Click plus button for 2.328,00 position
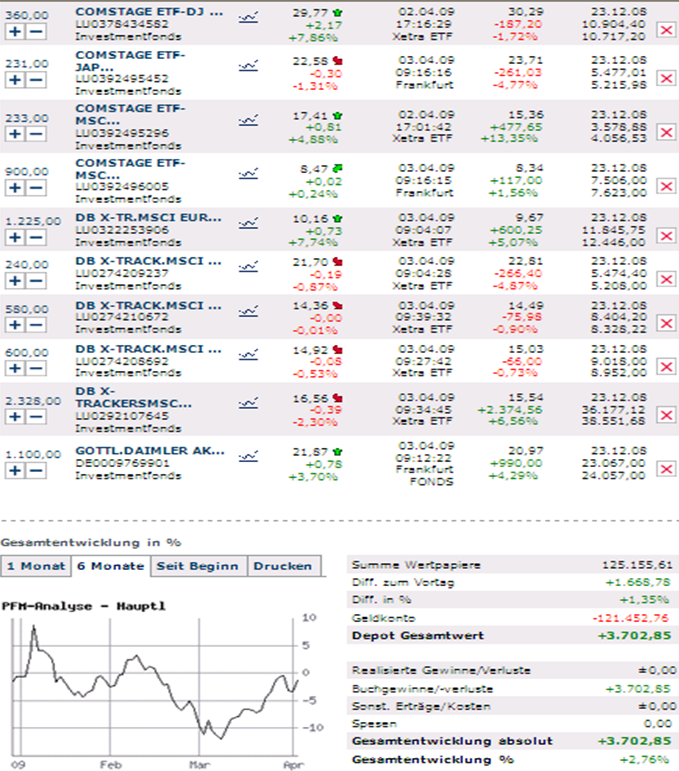This screenshot has width=679, height=771. (15, 416)
